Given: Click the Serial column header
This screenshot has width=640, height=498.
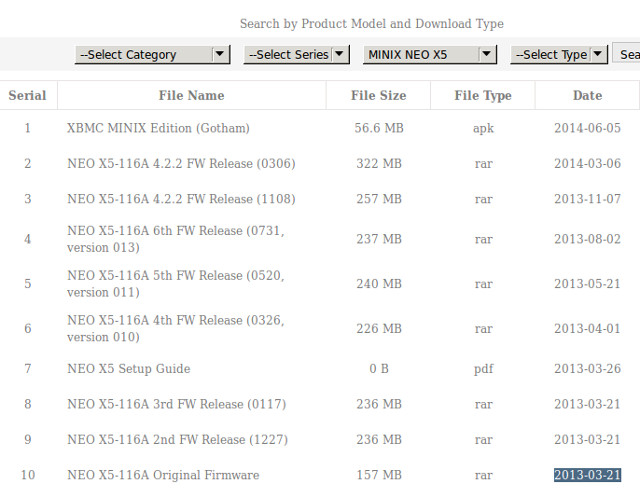Looking at the screenshot, I should click(27, 96).
